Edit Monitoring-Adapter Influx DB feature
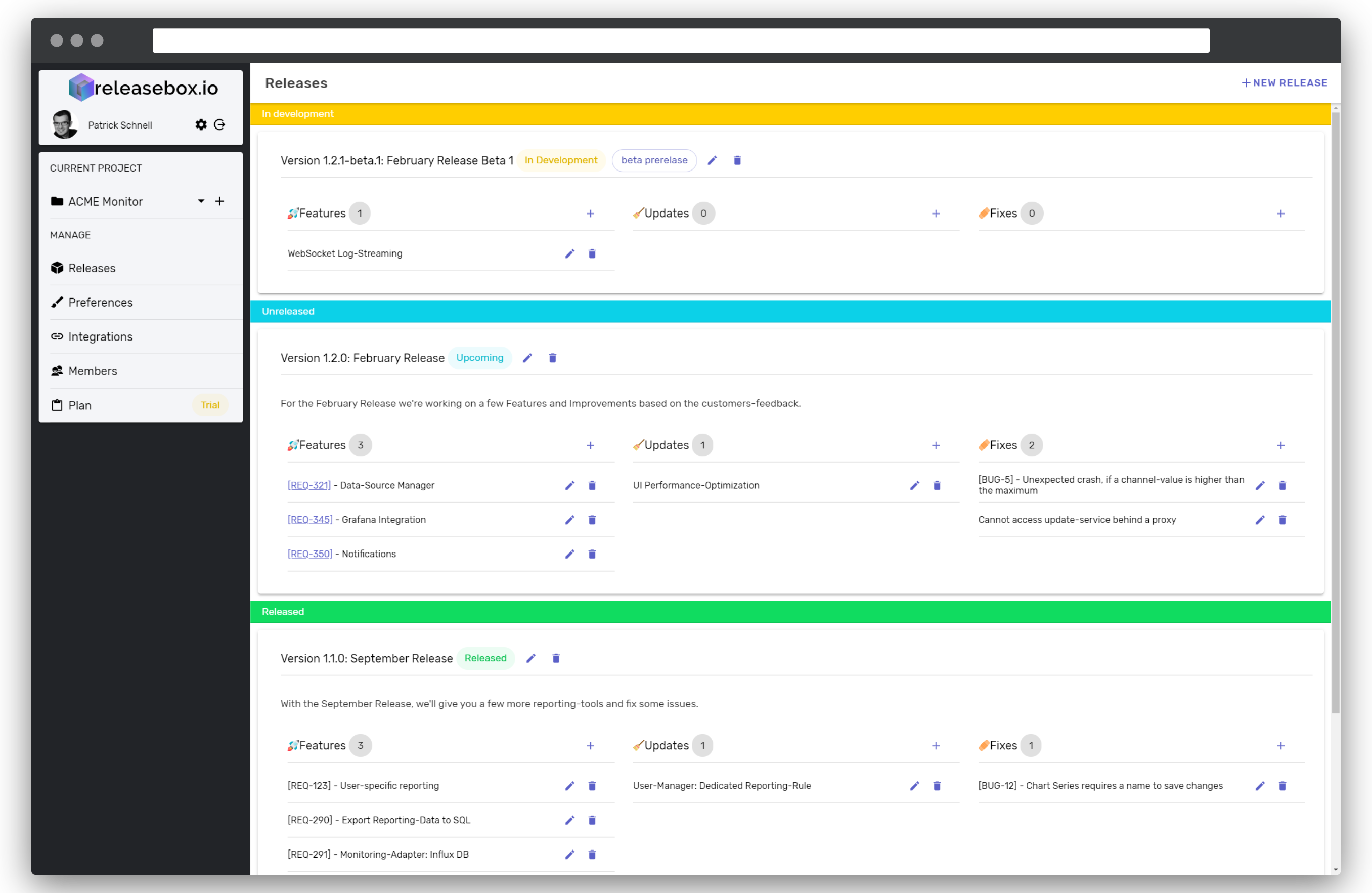The height and width of the screenshot is (893, 1372). coord(569,855)
